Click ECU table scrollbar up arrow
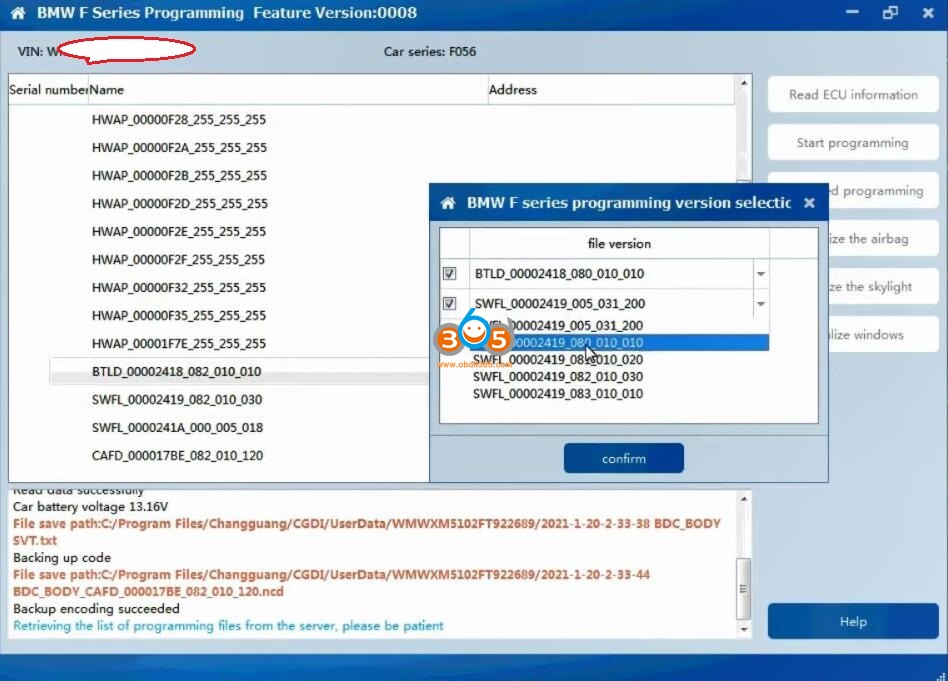The width and height of the screenshot is (948, 681). tap(744, 83)
